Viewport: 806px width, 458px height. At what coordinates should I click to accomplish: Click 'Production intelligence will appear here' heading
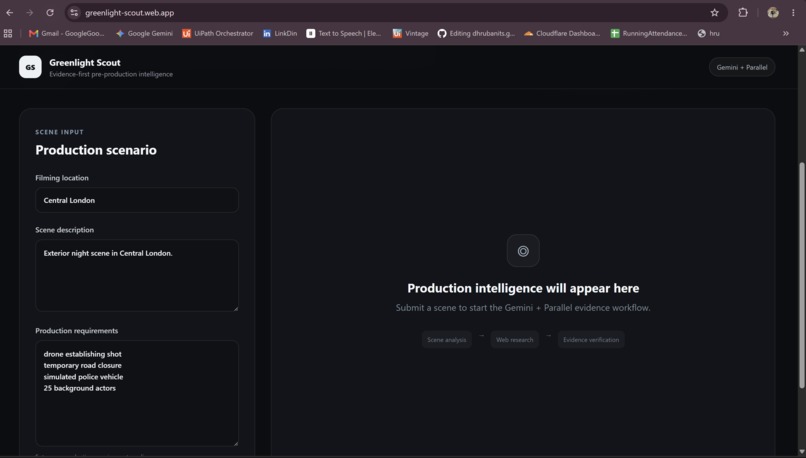point(523,288)
